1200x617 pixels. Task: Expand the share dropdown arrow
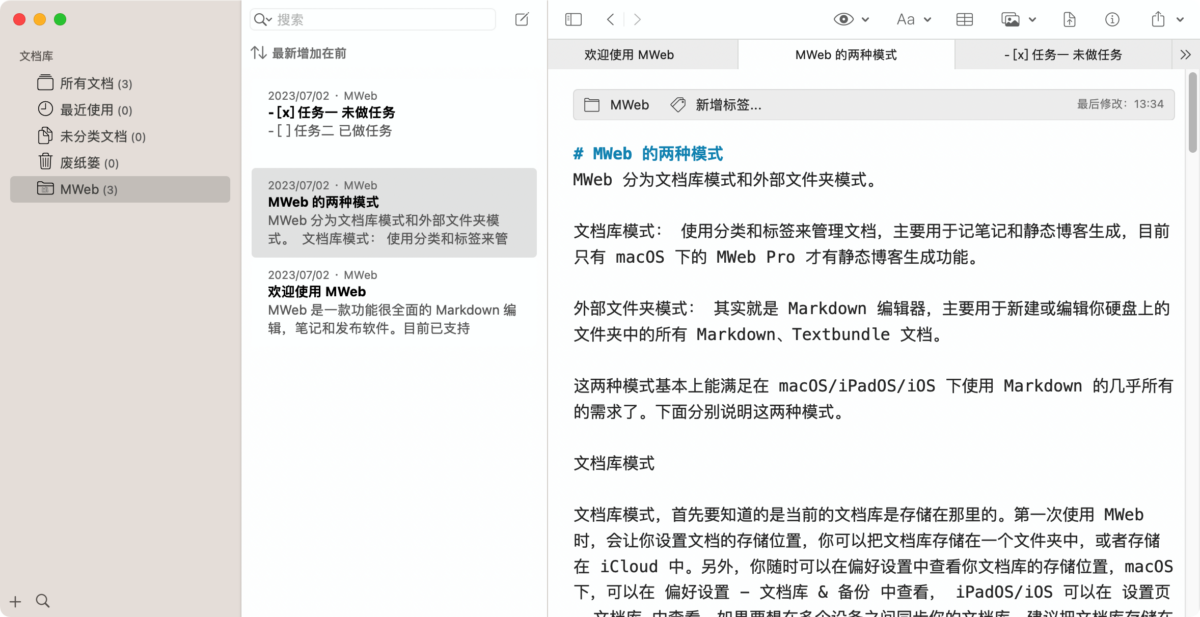point(1180,19)
